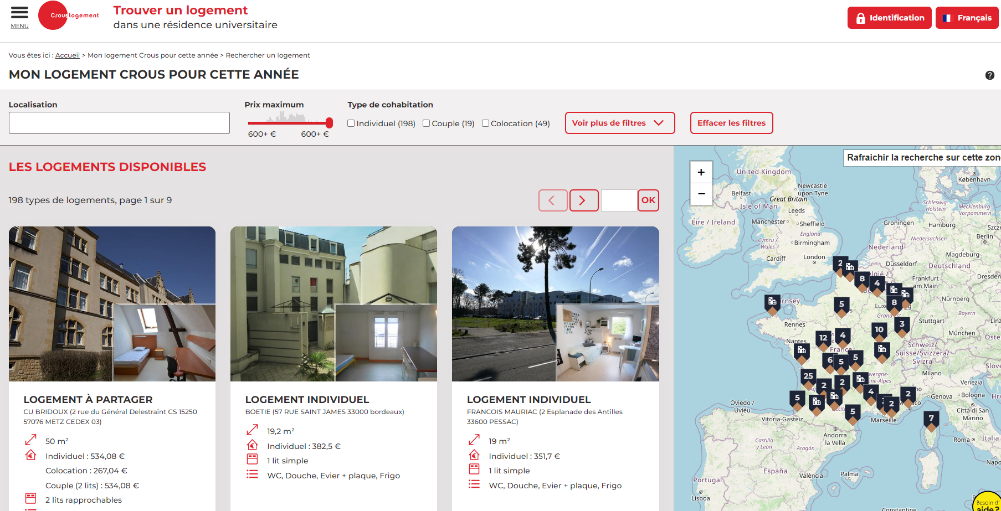
Task: Open CU BRIDOUX building photo
Action: point(112,304)
